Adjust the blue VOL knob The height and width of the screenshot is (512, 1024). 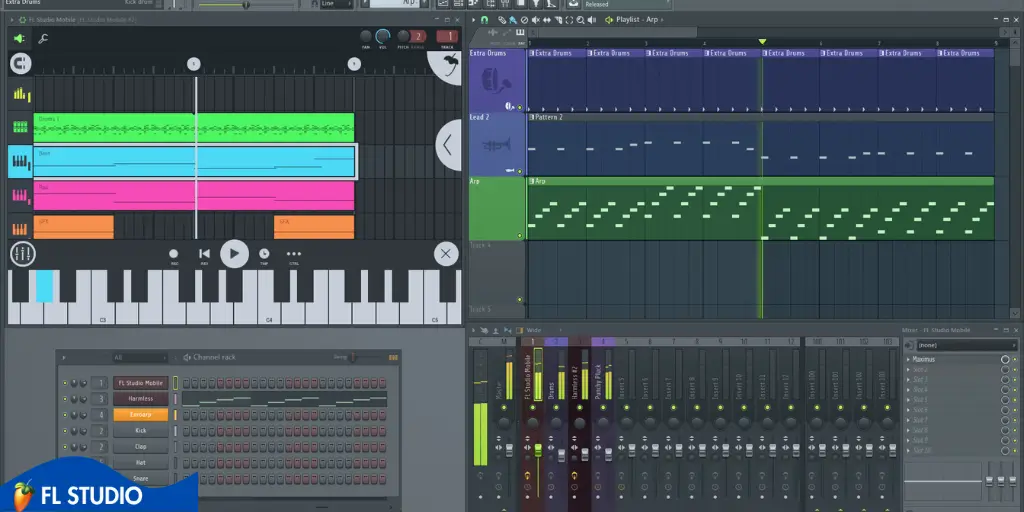pyautogui.click(x=383, y=37)
